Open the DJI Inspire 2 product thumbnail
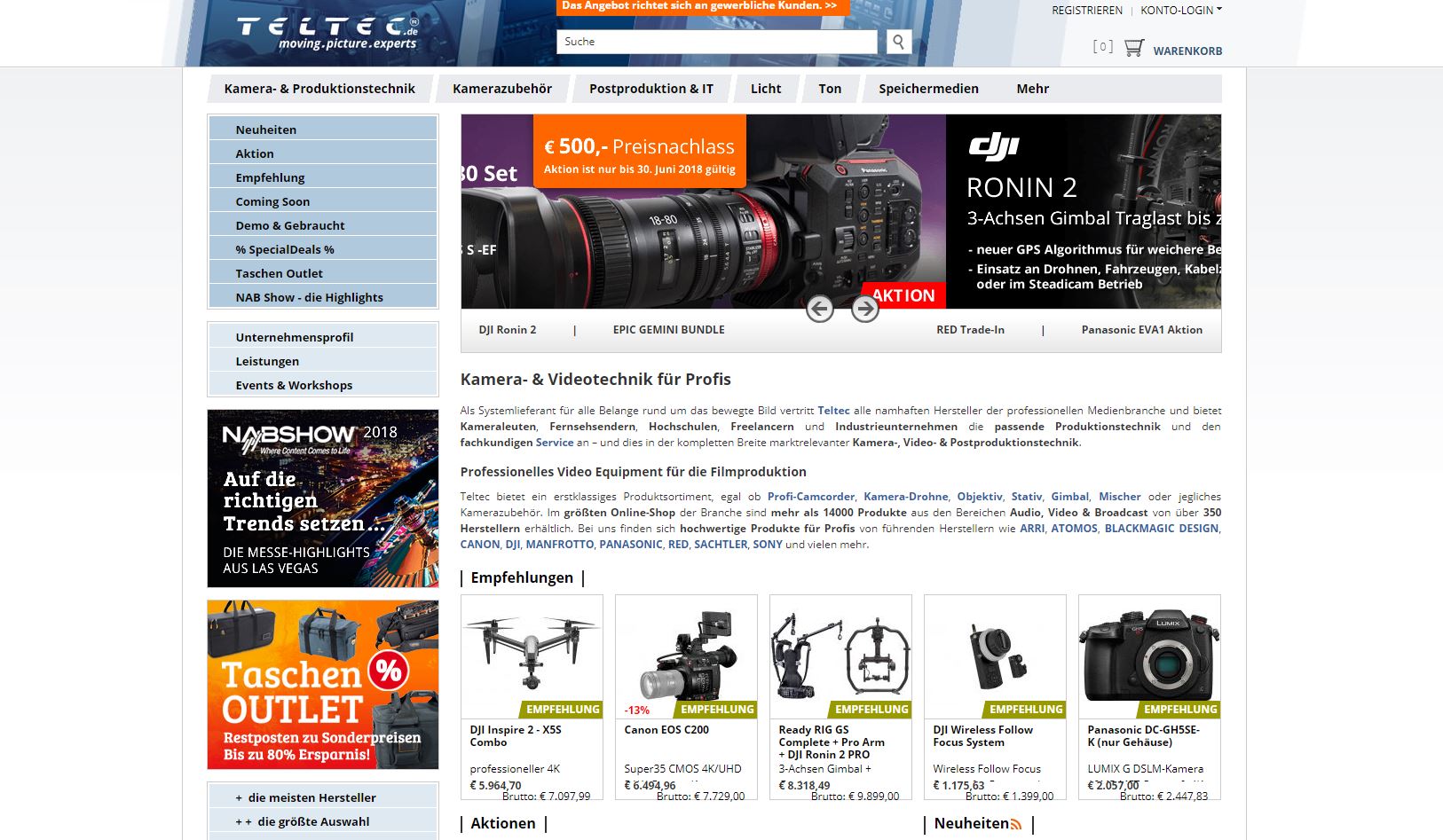Image resolution: width=1443 pixels, height=840 pixels. [532, 655]
